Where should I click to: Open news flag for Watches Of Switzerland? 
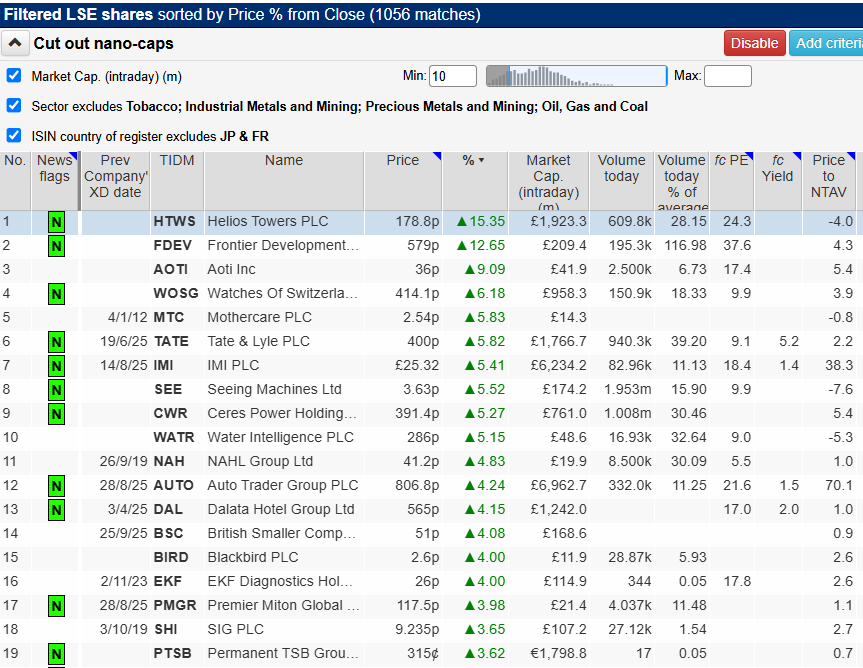(56, 294)
